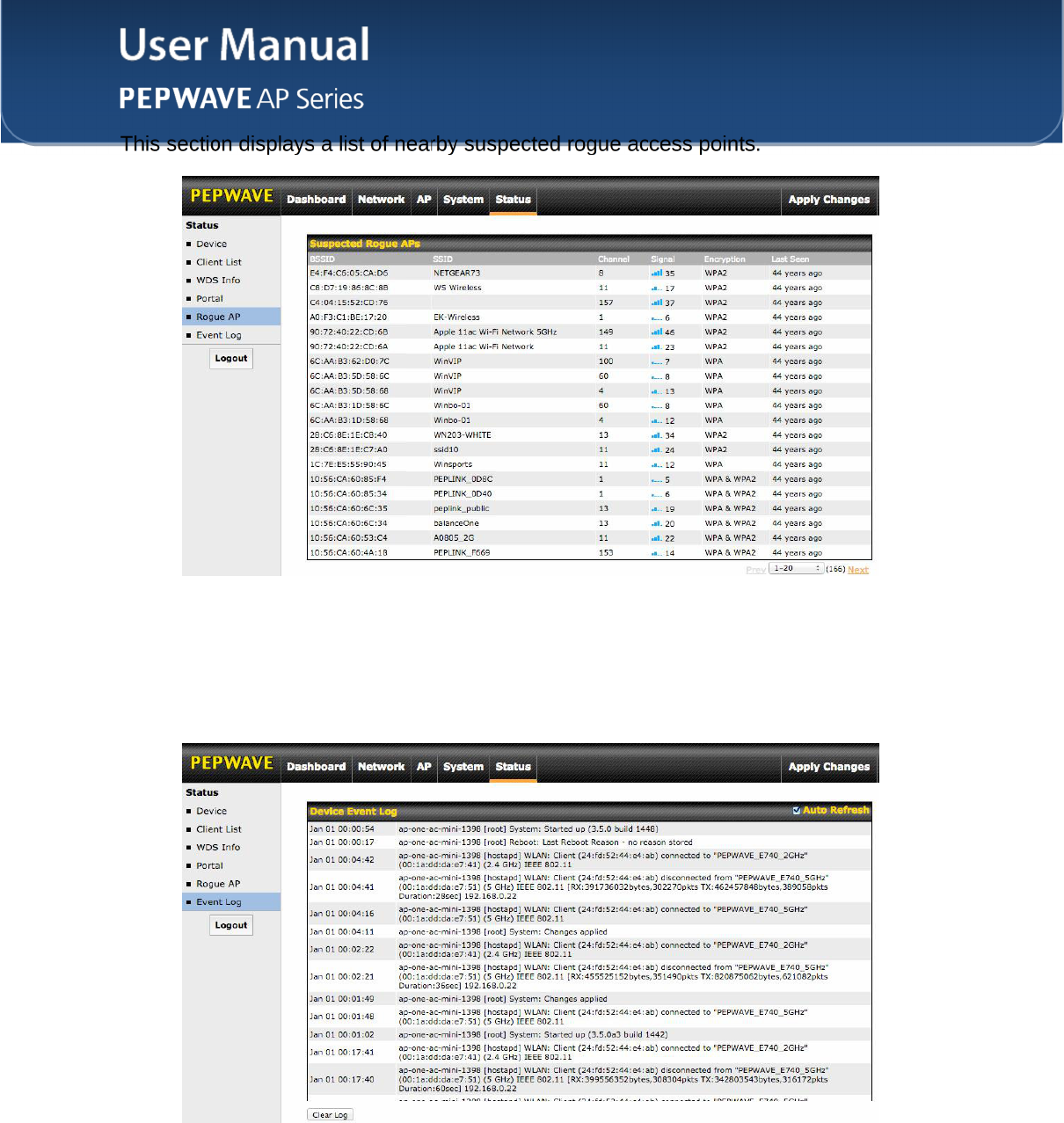Open System tab in Device Event Log screenshot

pyautogui.click(x=463, y=767)
